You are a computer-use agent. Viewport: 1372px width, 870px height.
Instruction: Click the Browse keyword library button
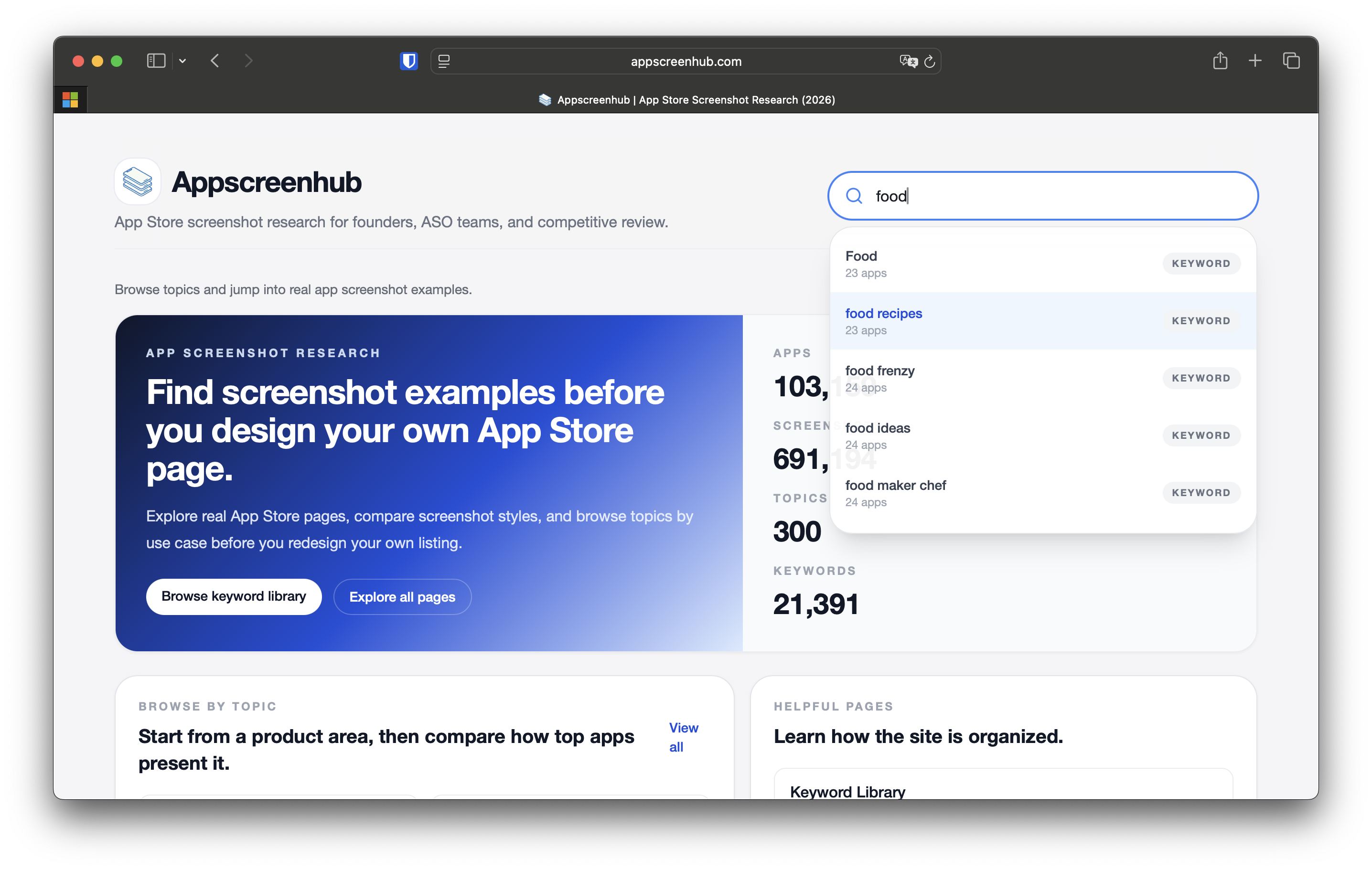(x=234, y=596)
